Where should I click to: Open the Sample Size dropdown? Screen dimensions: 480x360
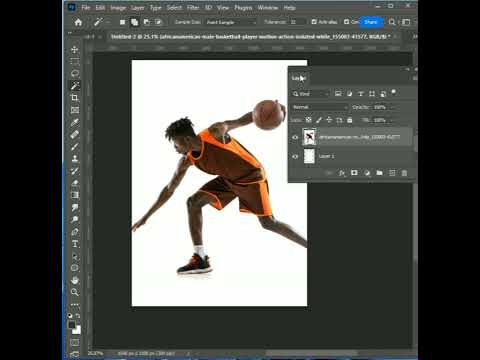[x=231, y=22]
